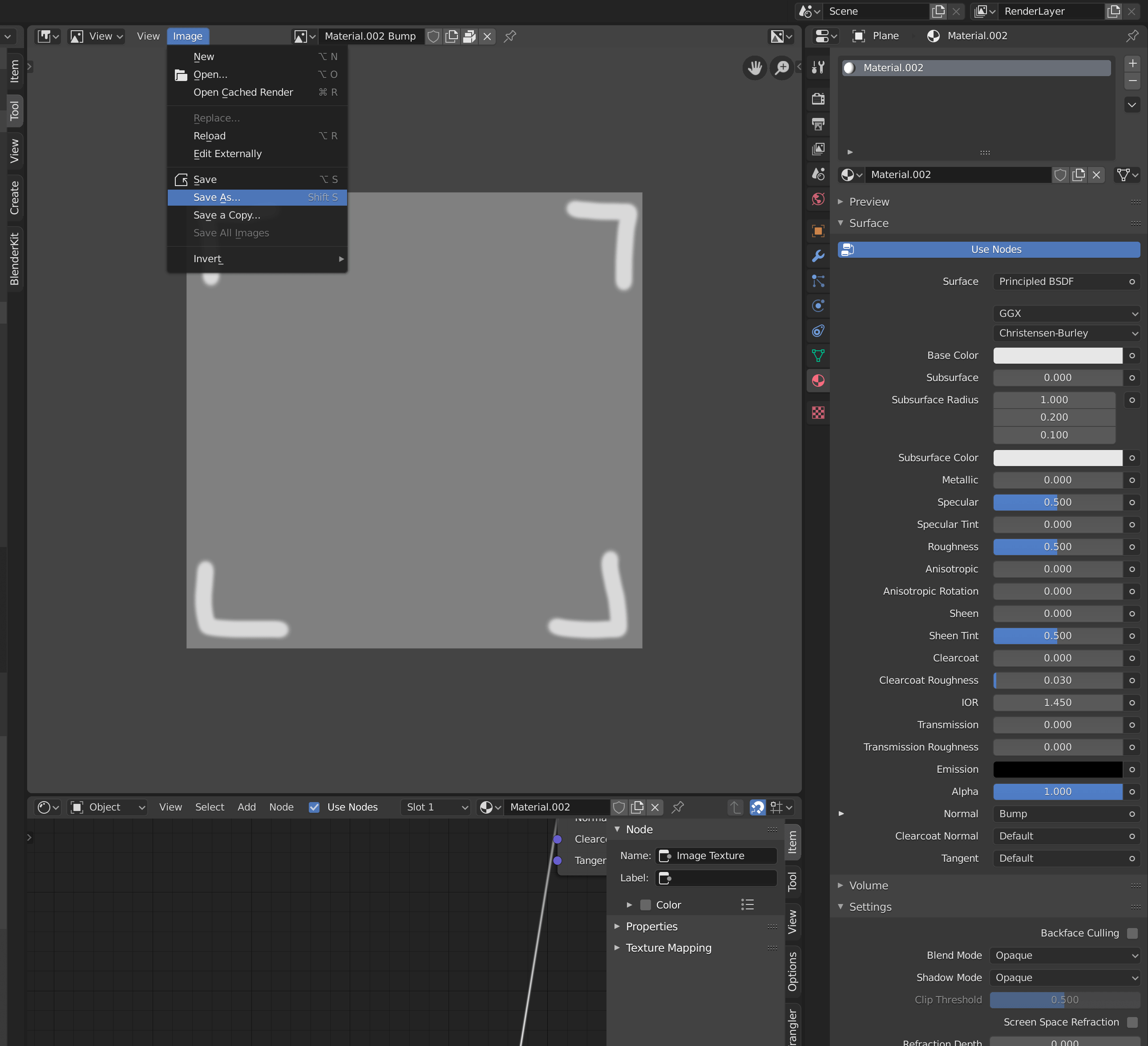Open the Texture properties checker tab
The height and width of the screenshot is (1046, 1148).
pos(818,413)
